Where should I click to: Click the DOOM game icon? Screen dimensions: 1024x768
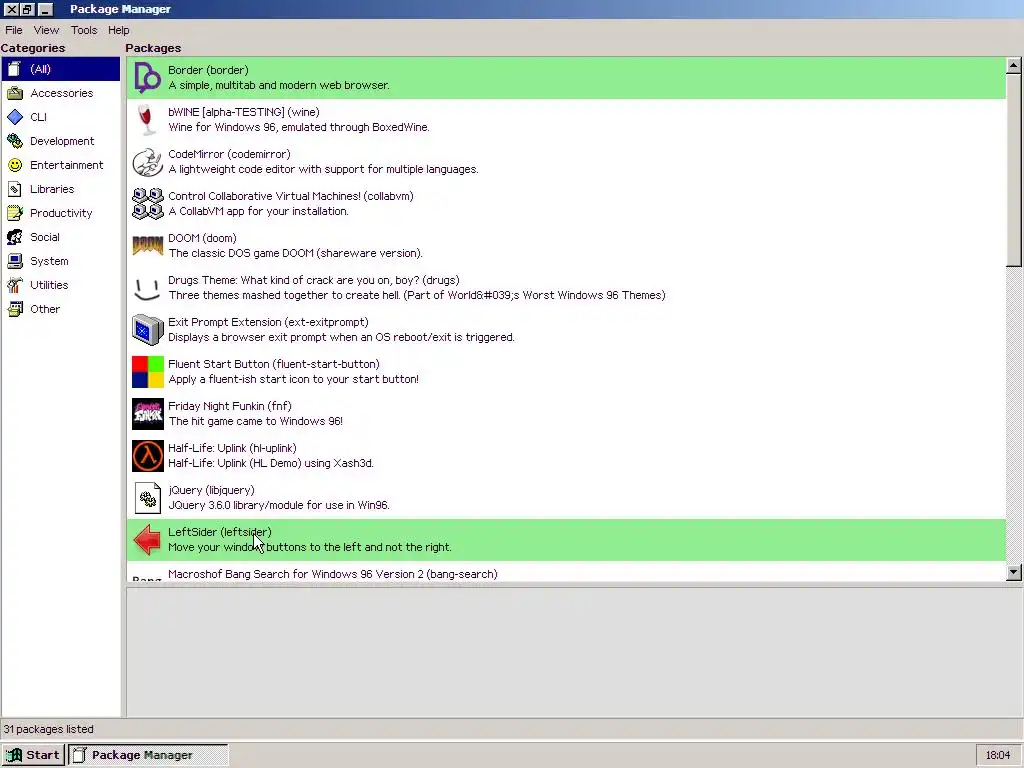pos(148,246)
